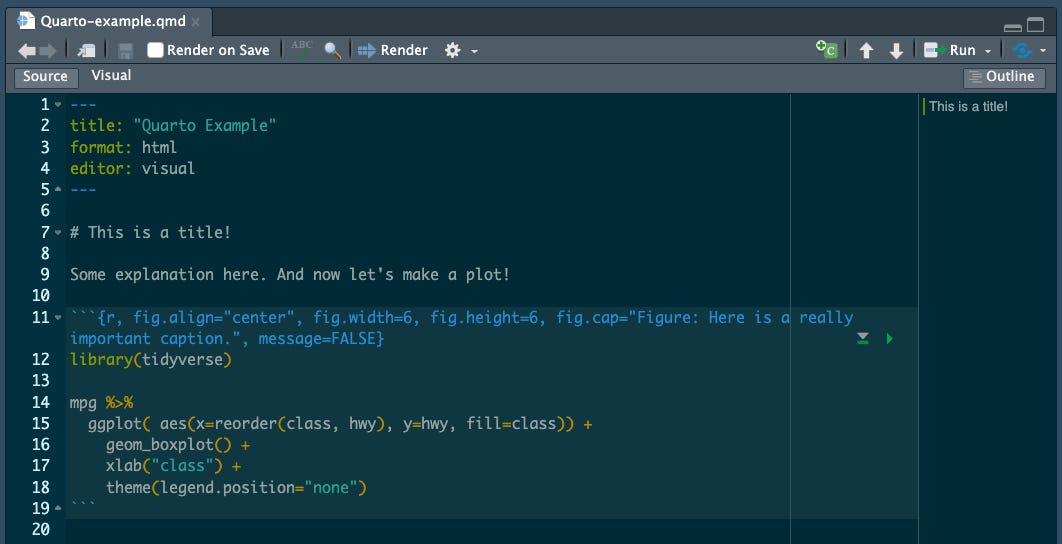
Task: Open document settings gear
Action: click(x=452, y=50)
